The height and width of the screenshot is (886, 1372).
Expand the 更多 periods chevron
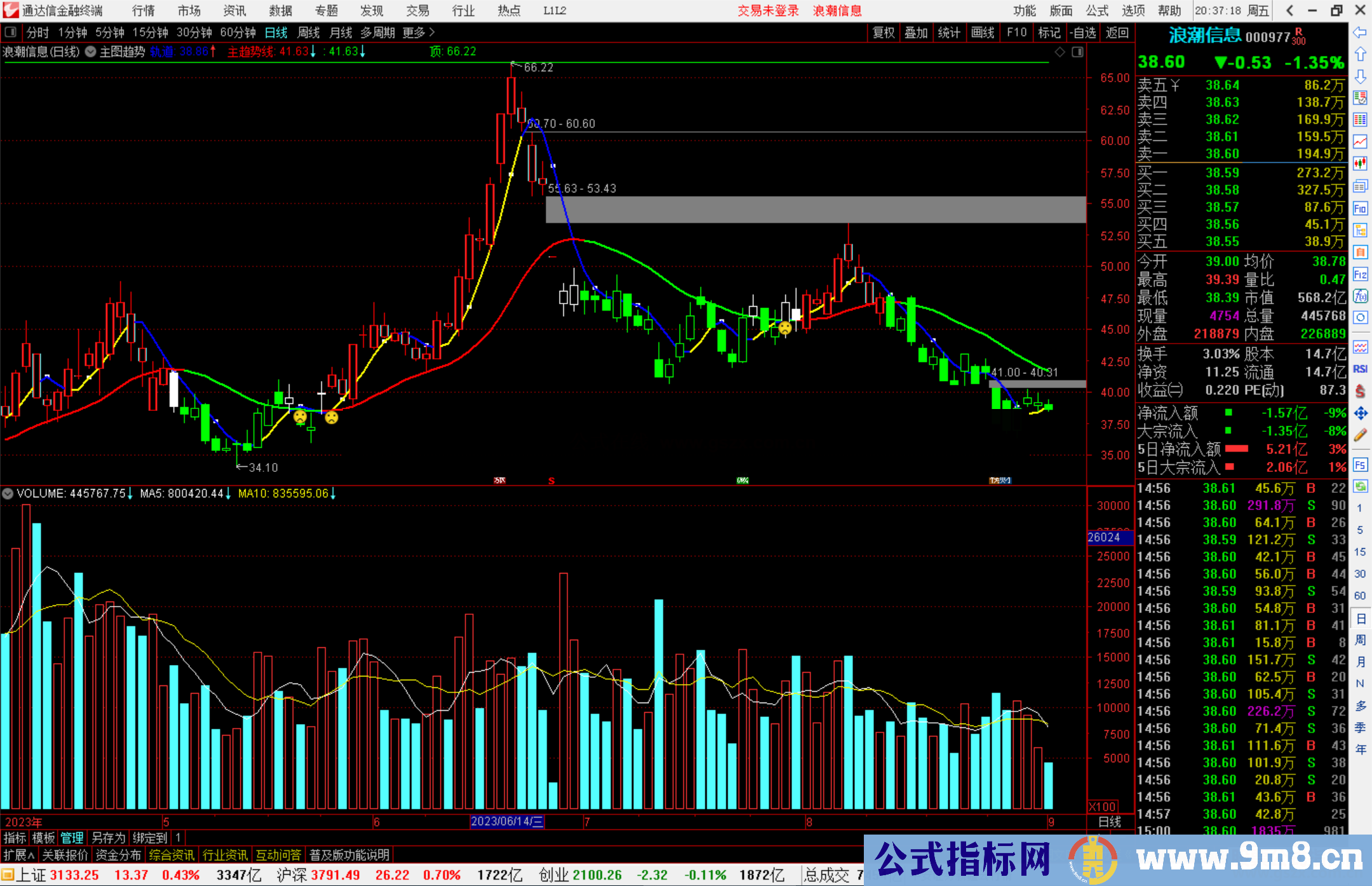coord(432,32)
